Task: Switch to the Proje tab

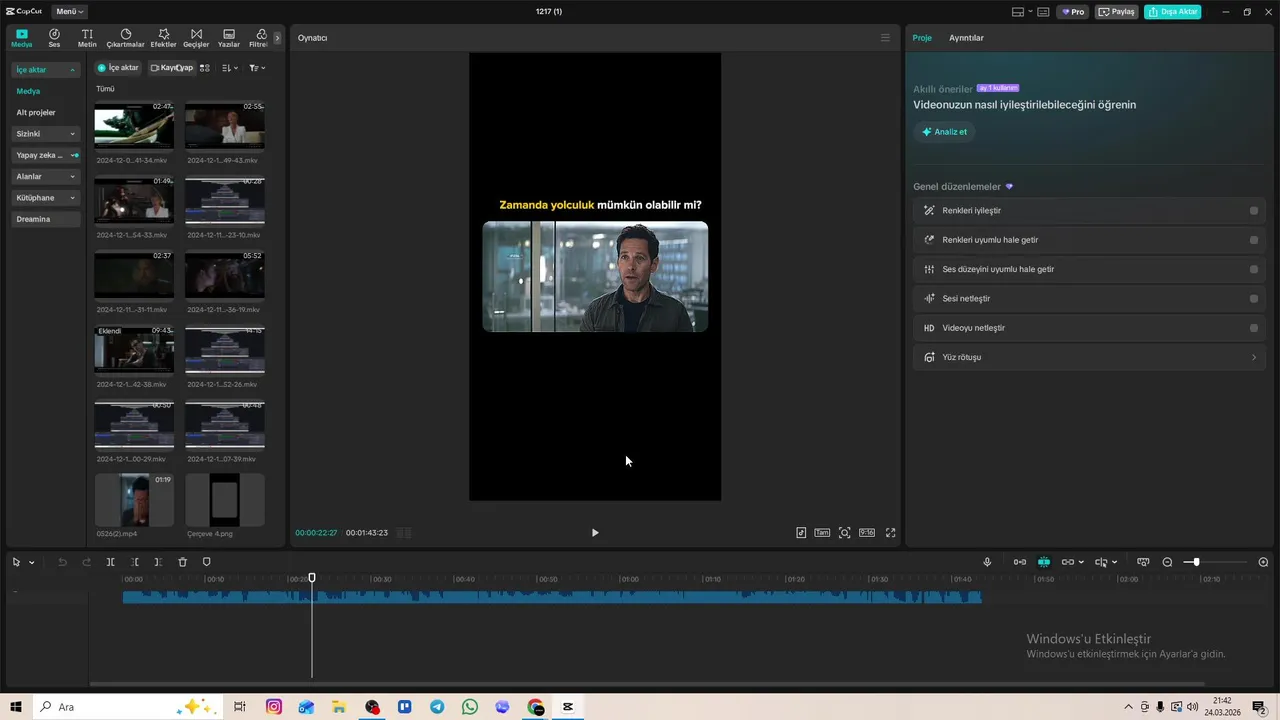Action: point(922,38)
